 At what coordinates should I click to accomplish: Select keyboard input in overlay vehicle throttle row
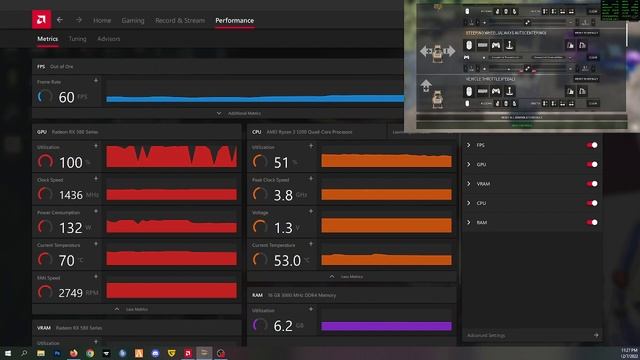click(x=482, y=91)
